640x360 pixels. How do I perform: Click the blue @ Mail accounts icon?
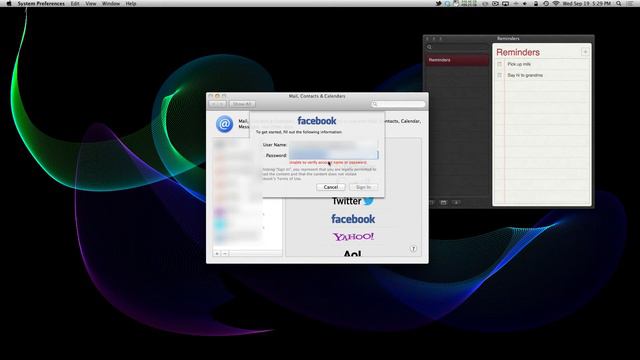tap(224, 124)
